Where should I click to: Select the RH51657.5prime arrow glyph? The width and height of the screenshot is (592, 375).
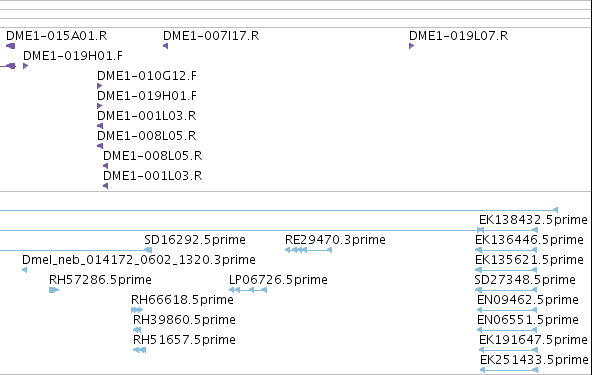pos(140,350)
